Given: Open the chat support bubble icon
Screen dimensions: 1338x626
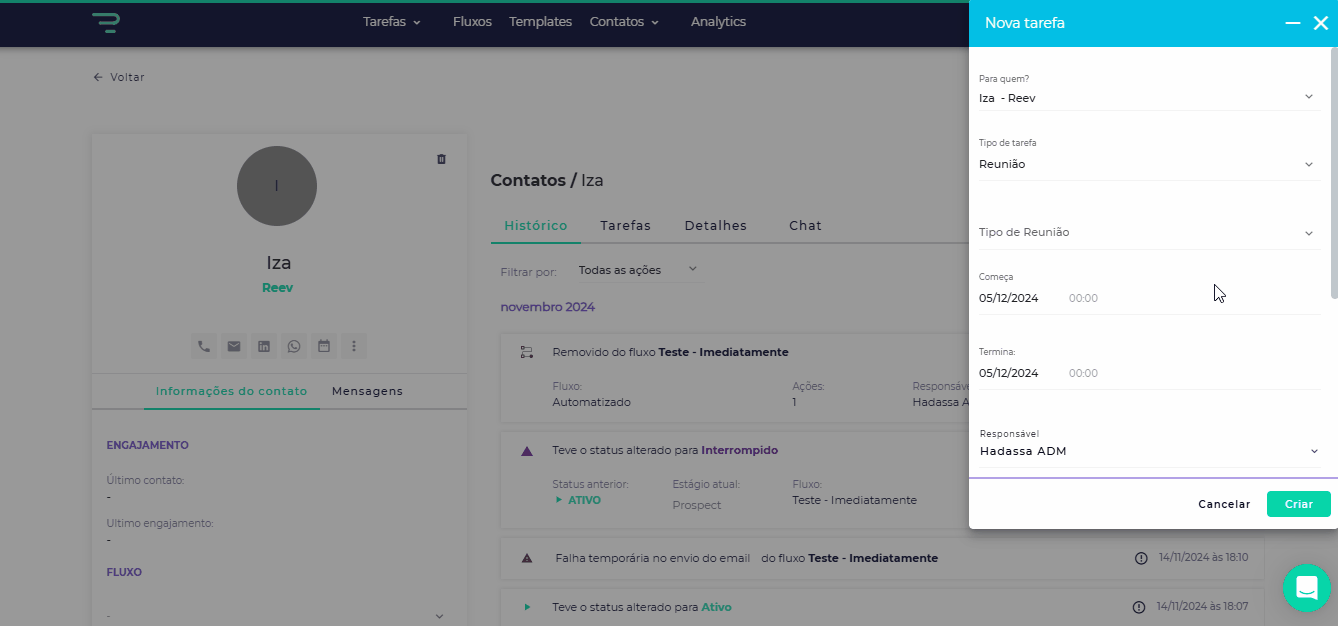Looking at the screenshot, I should (1306, 588).
